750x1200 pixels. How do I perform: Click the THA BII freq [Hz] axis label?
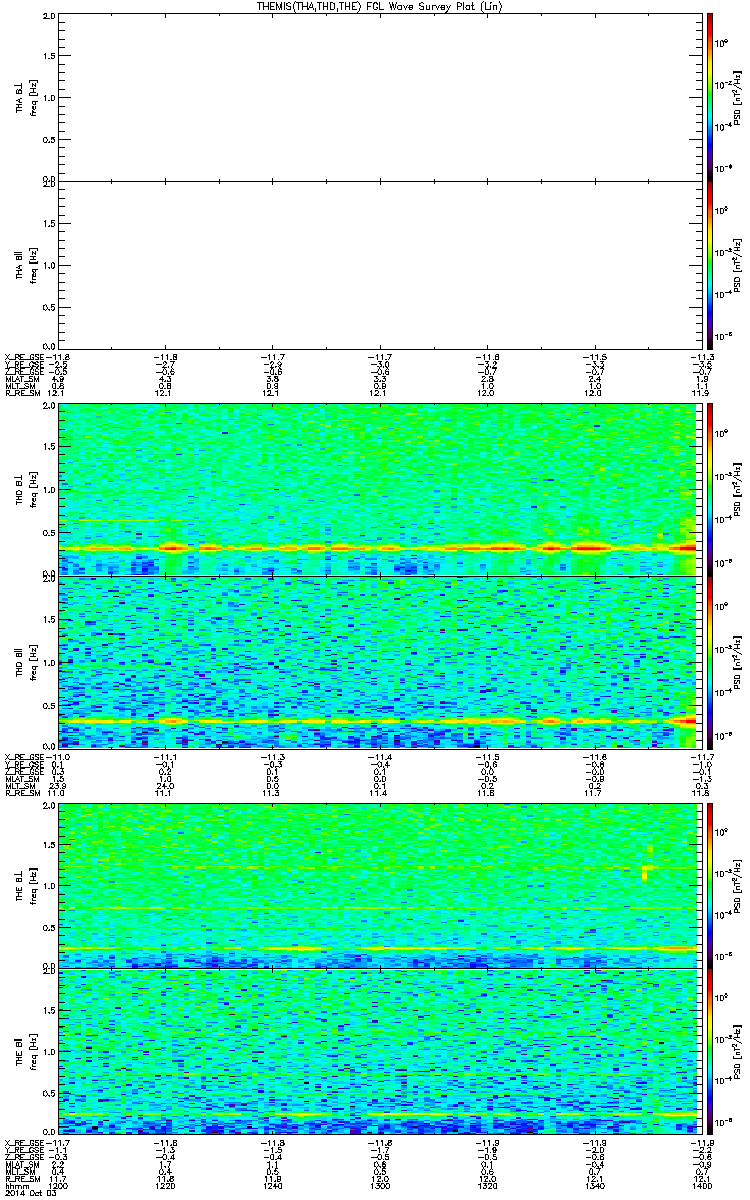(x=33, y=264)
